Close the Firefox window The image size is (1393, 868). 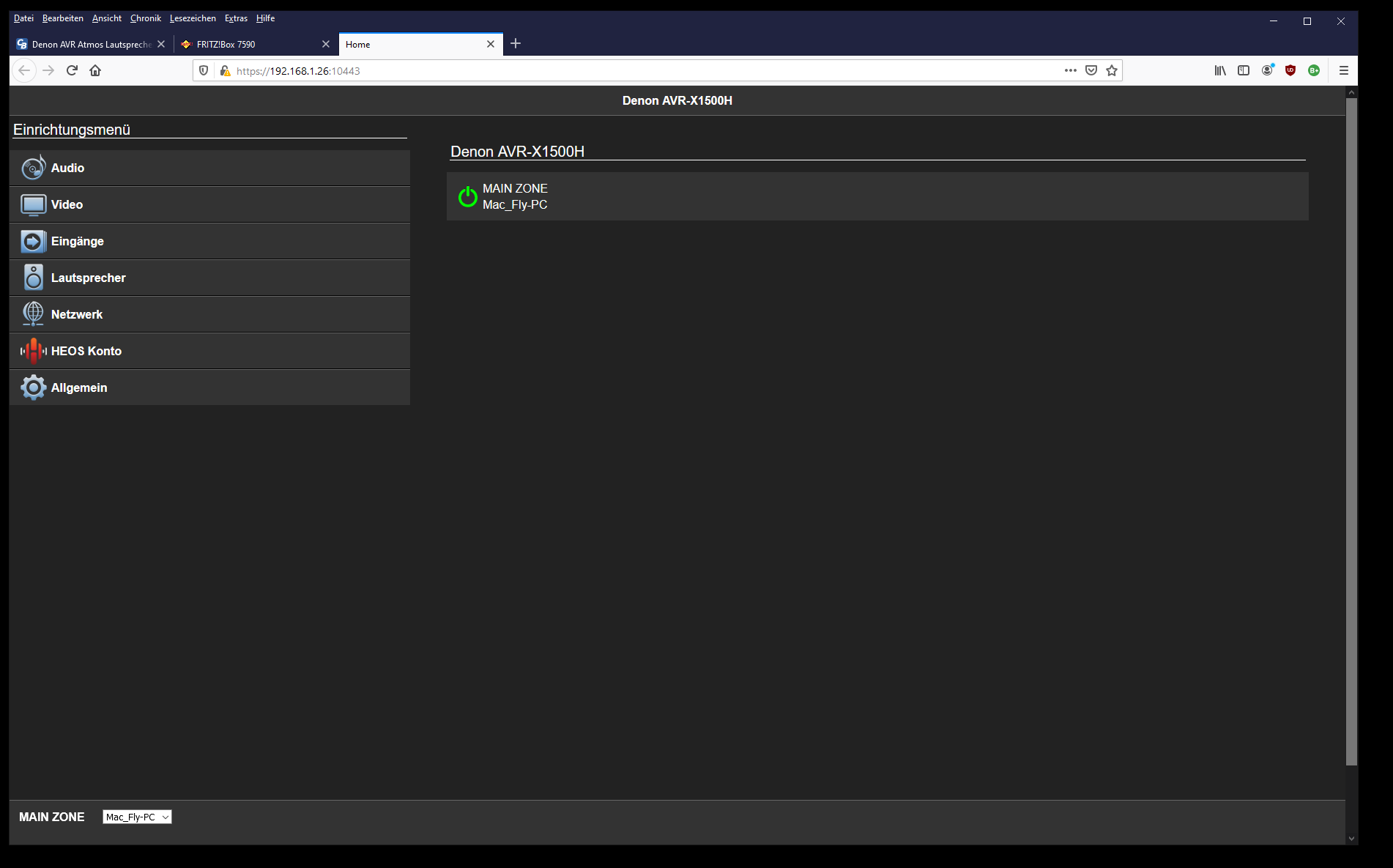point(1341,21)
